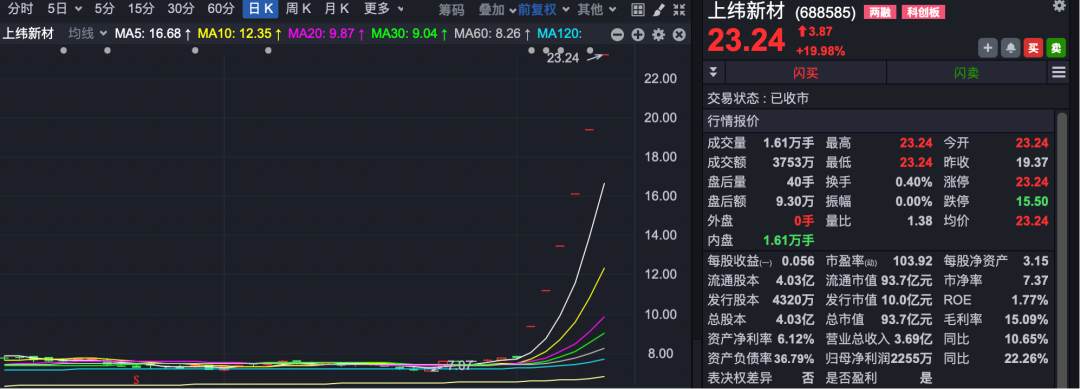Click first event dot above chart

coord(63,50)
